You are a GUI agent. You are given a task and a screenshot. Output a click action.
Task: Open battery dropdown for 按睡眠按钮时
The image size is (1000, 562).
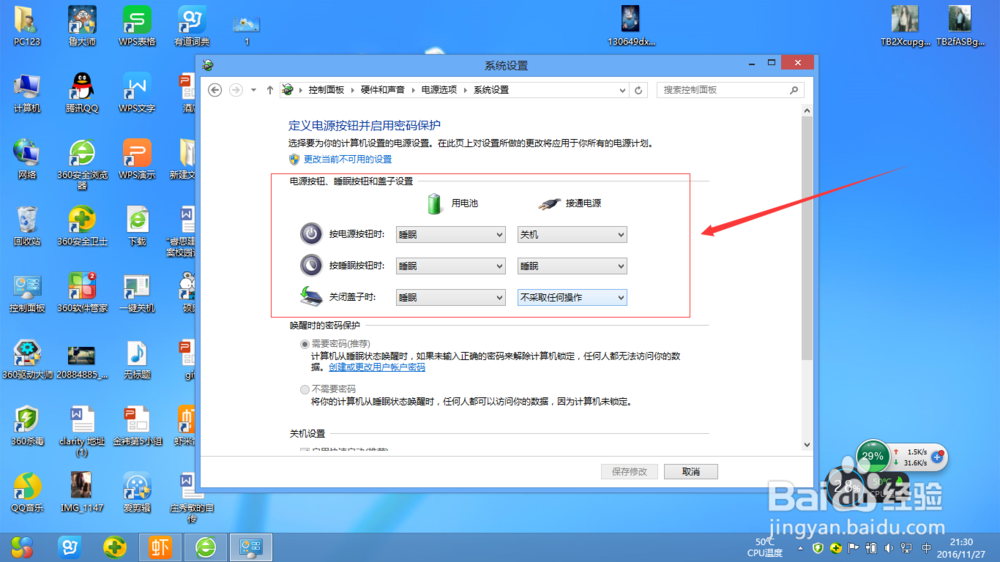point(450,266)
